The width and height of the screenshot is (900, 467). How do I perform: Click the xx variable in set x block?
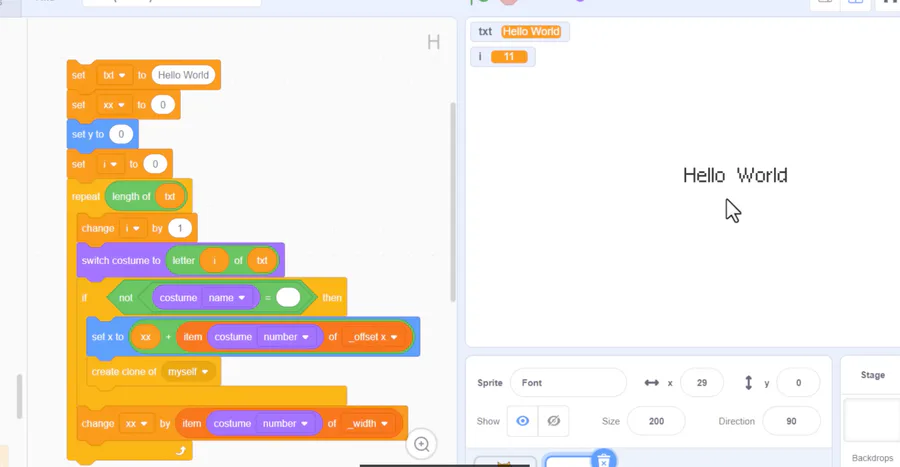(x=146, y=337)
